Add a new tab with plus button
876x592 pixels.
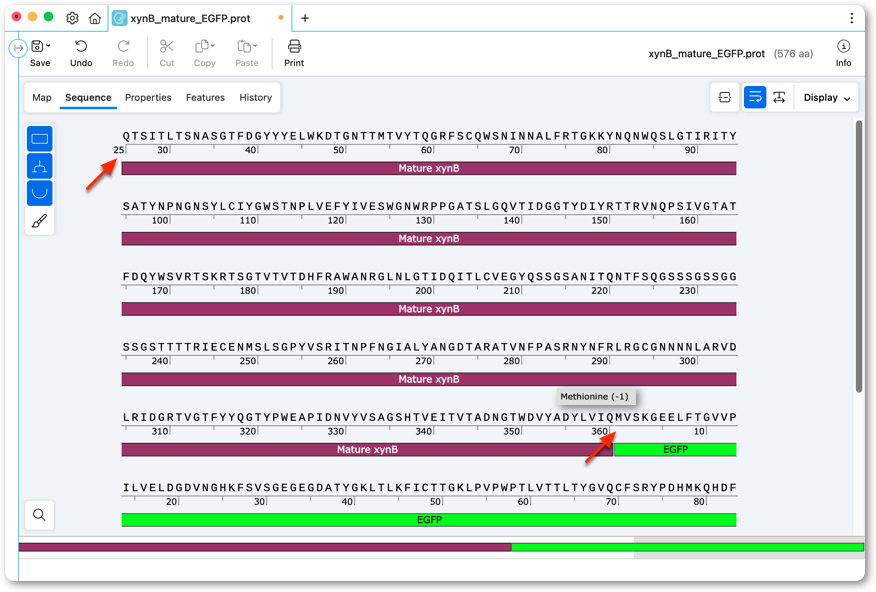[305, 18]
